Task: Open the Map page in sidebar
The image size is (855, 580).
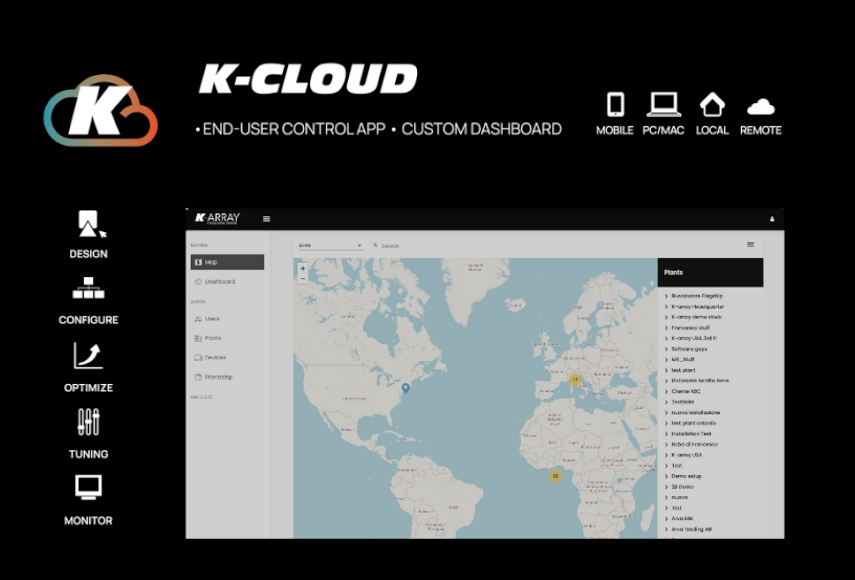Action: (227, 262)
